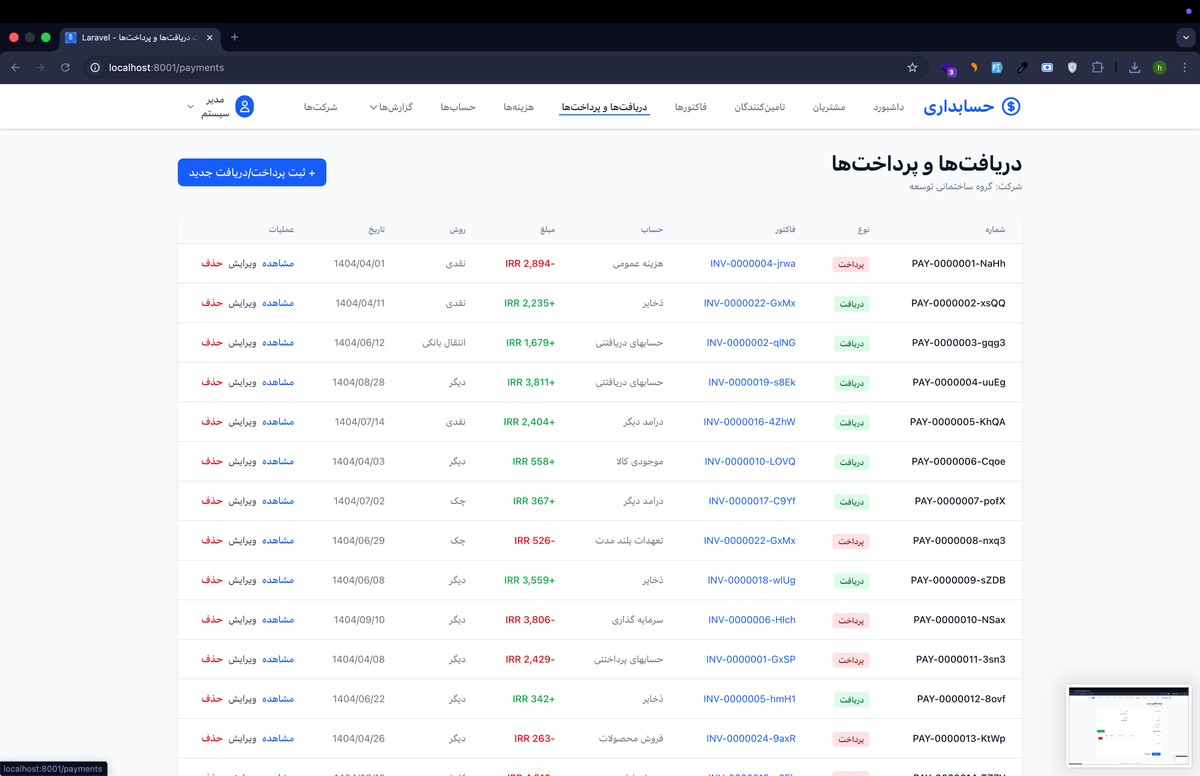Click the eyedropper color picker extension
The width and height of the screenshot is (1200, 776).
click(1022, 68)
